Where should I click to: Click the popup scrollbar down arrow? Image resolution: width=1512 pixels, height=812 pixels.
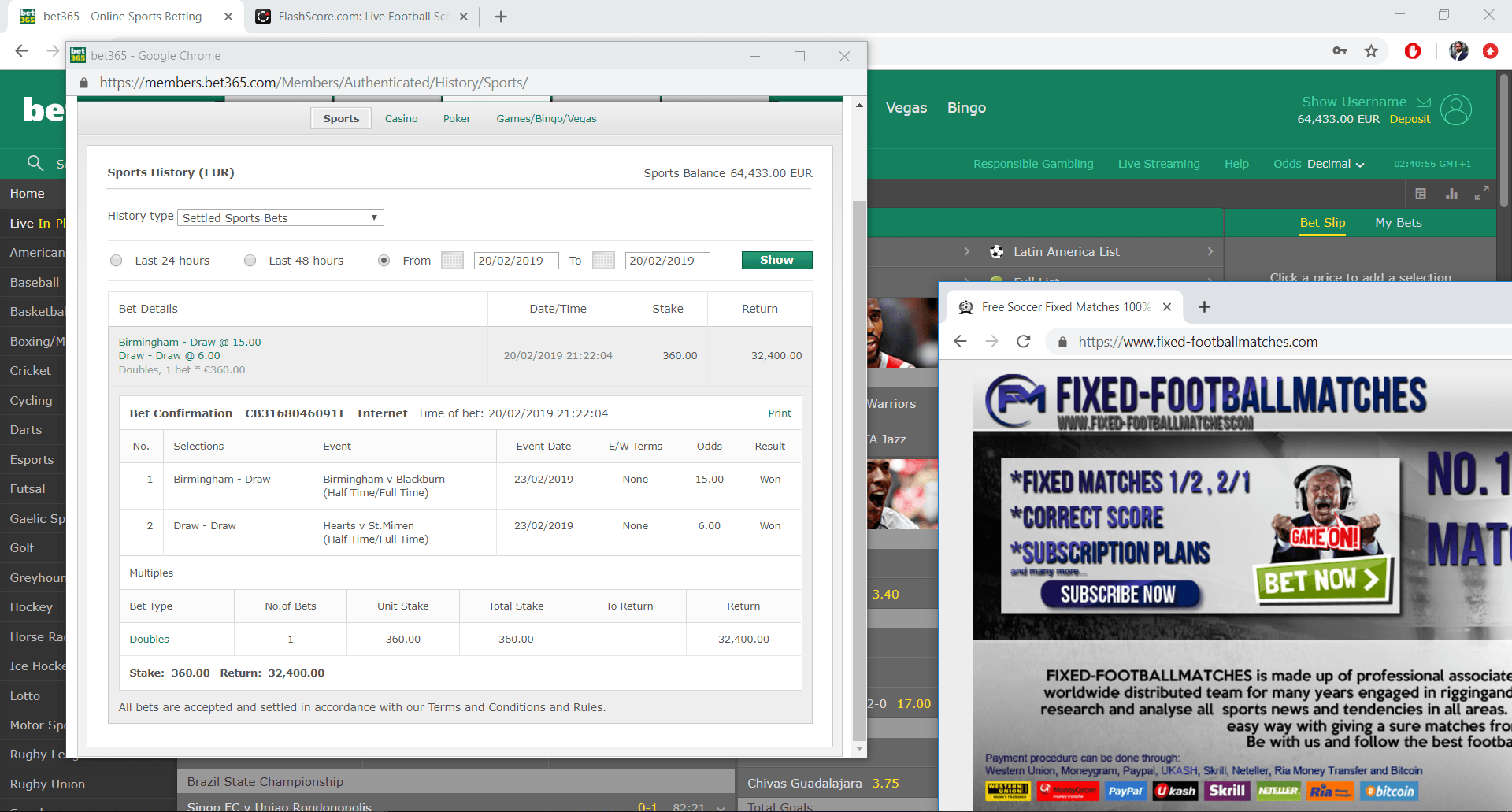(x=859, y=749)
